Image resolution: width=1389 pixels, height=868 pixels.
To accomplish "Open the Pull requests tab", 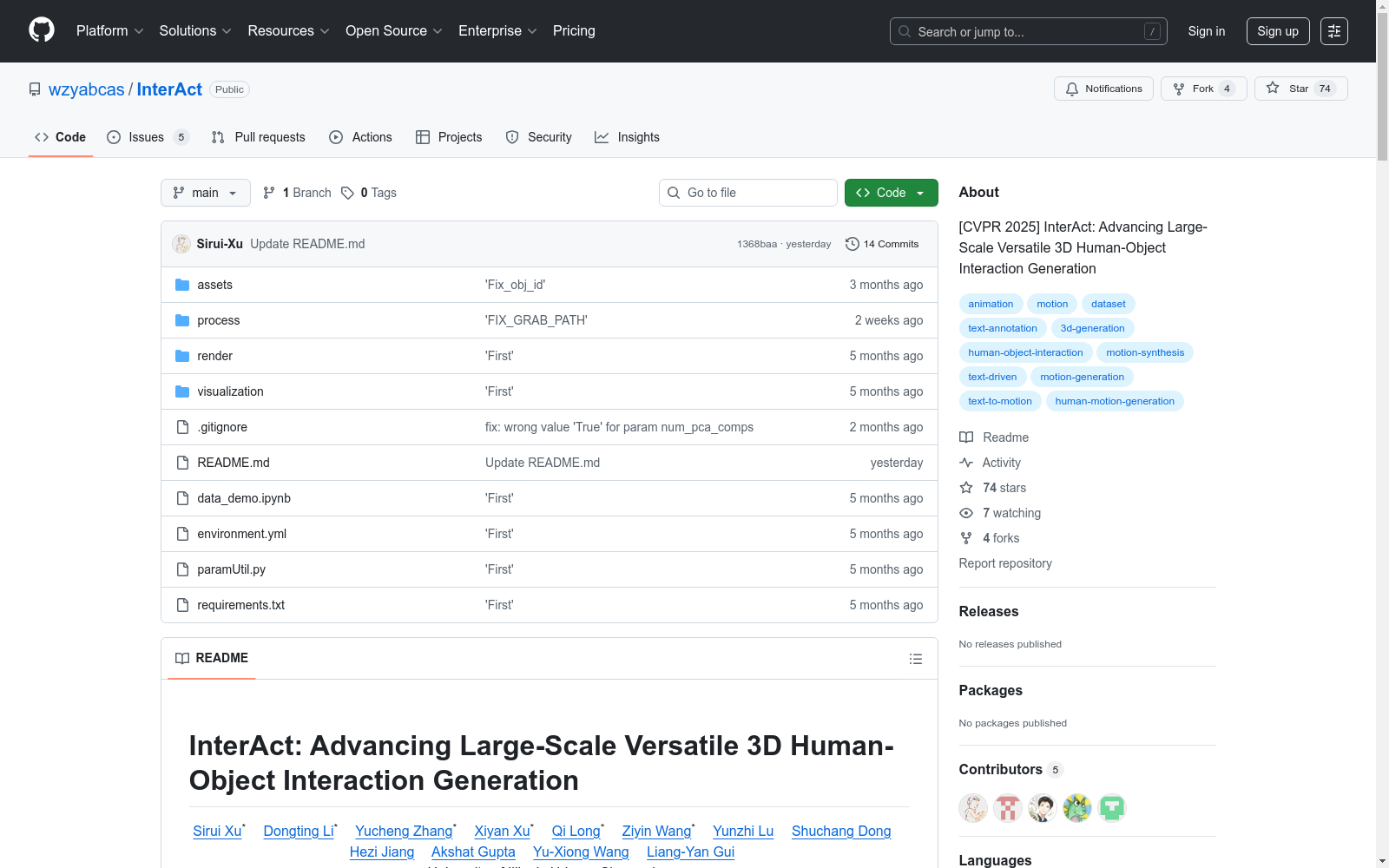I will point(259,137).
